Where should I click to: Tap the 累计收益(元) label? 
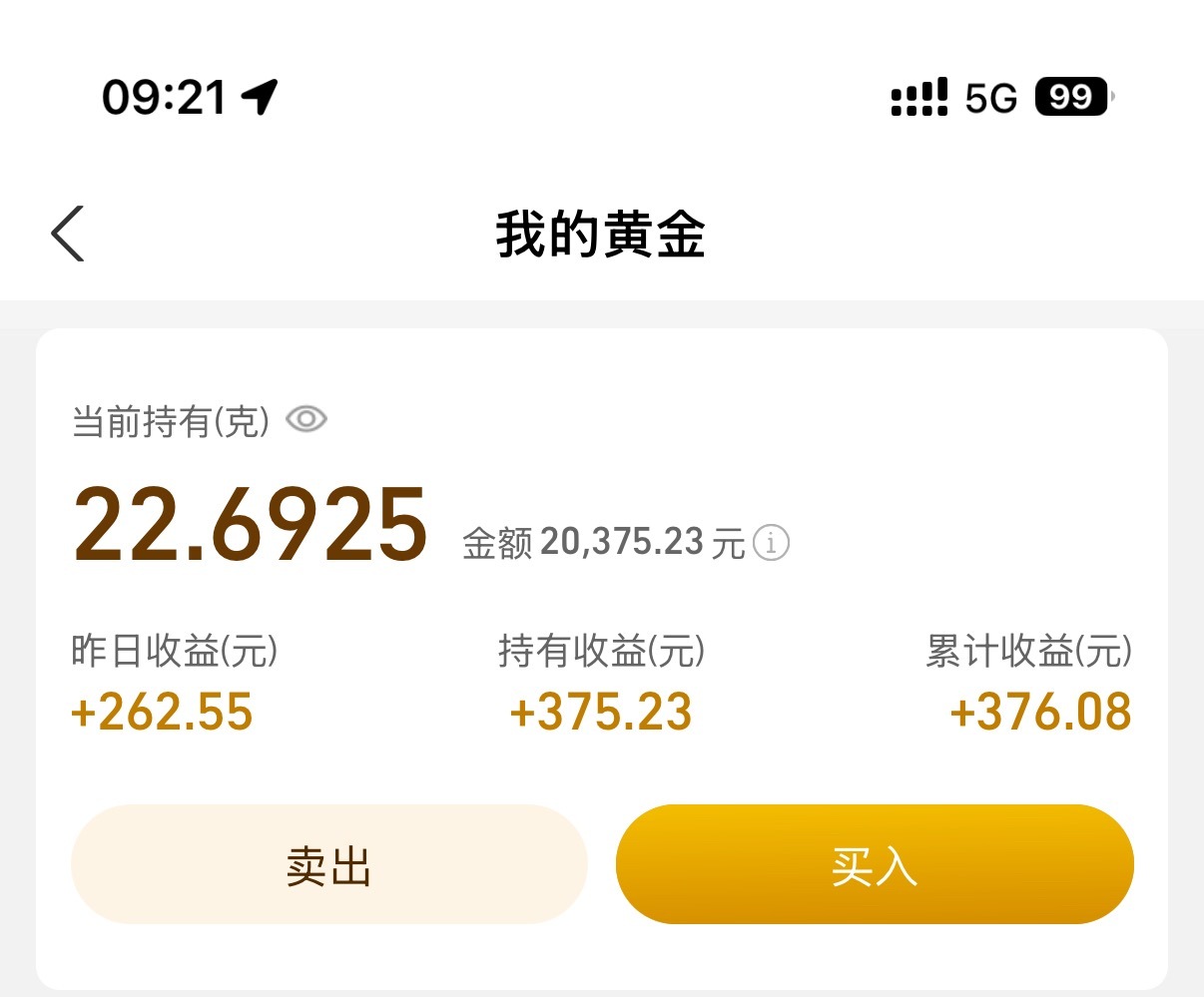(x=1028, y=652)
